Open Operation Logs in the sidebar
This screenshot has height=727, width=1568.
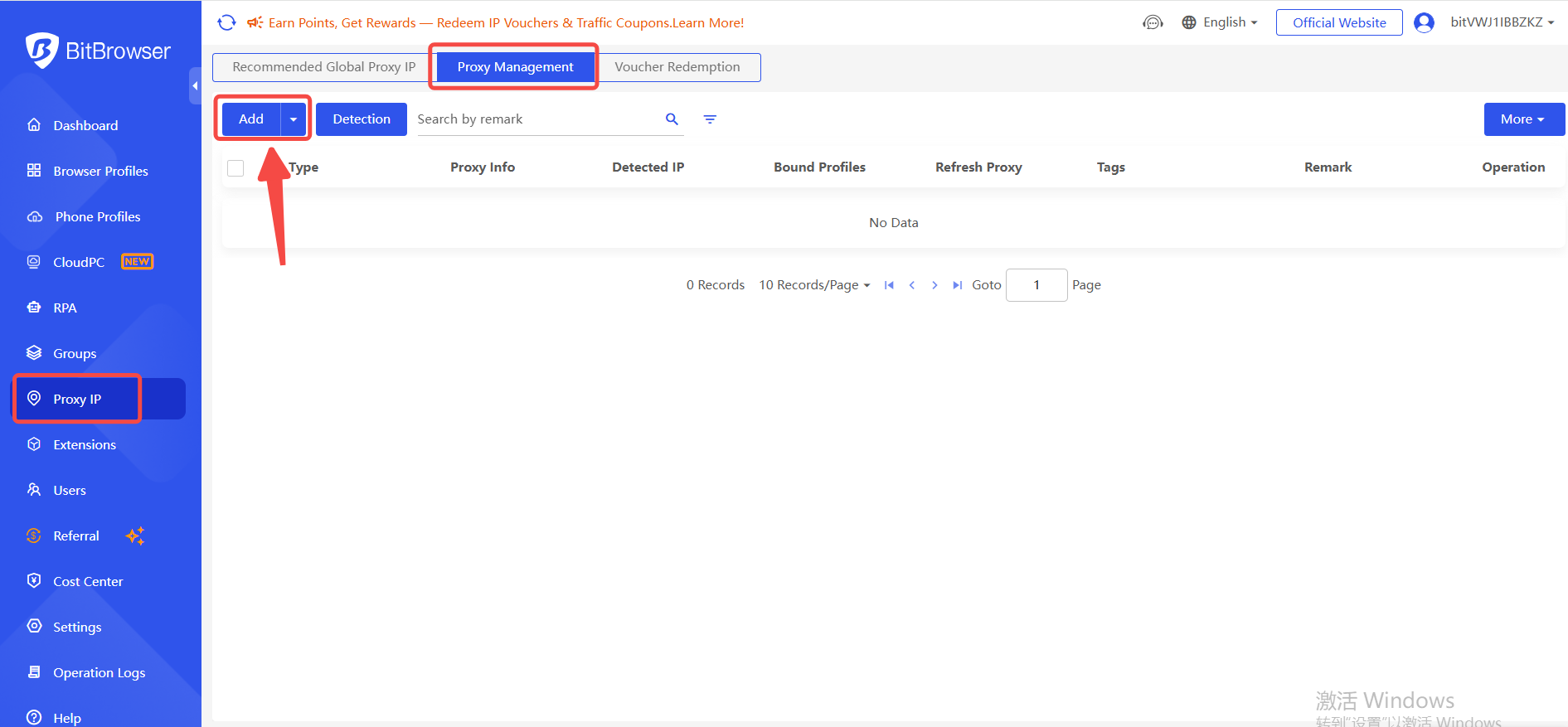click(100, 672)
